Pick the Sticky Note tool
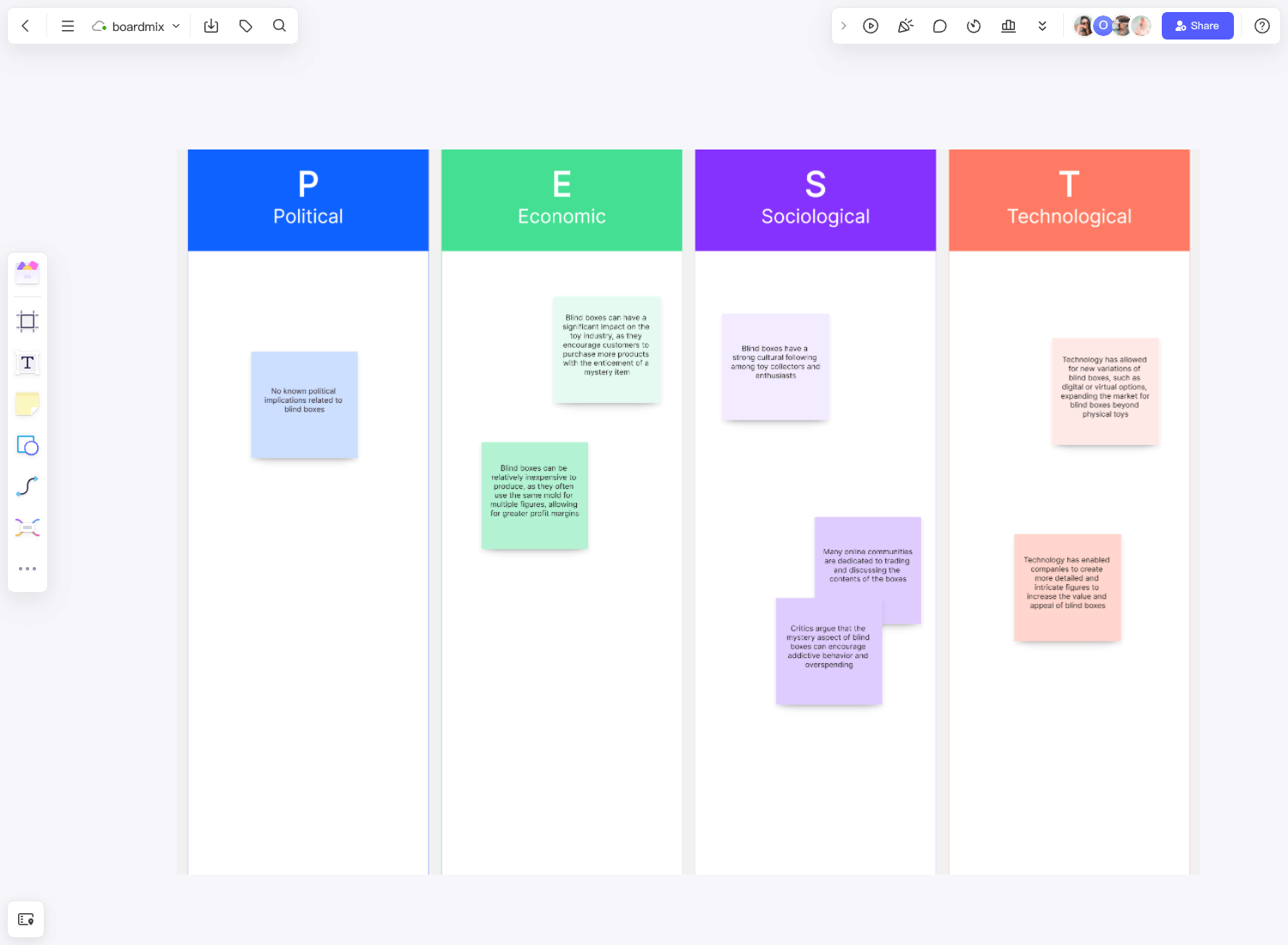Image resolution: width=1288 pixels, height=945 pixels. 27,404
